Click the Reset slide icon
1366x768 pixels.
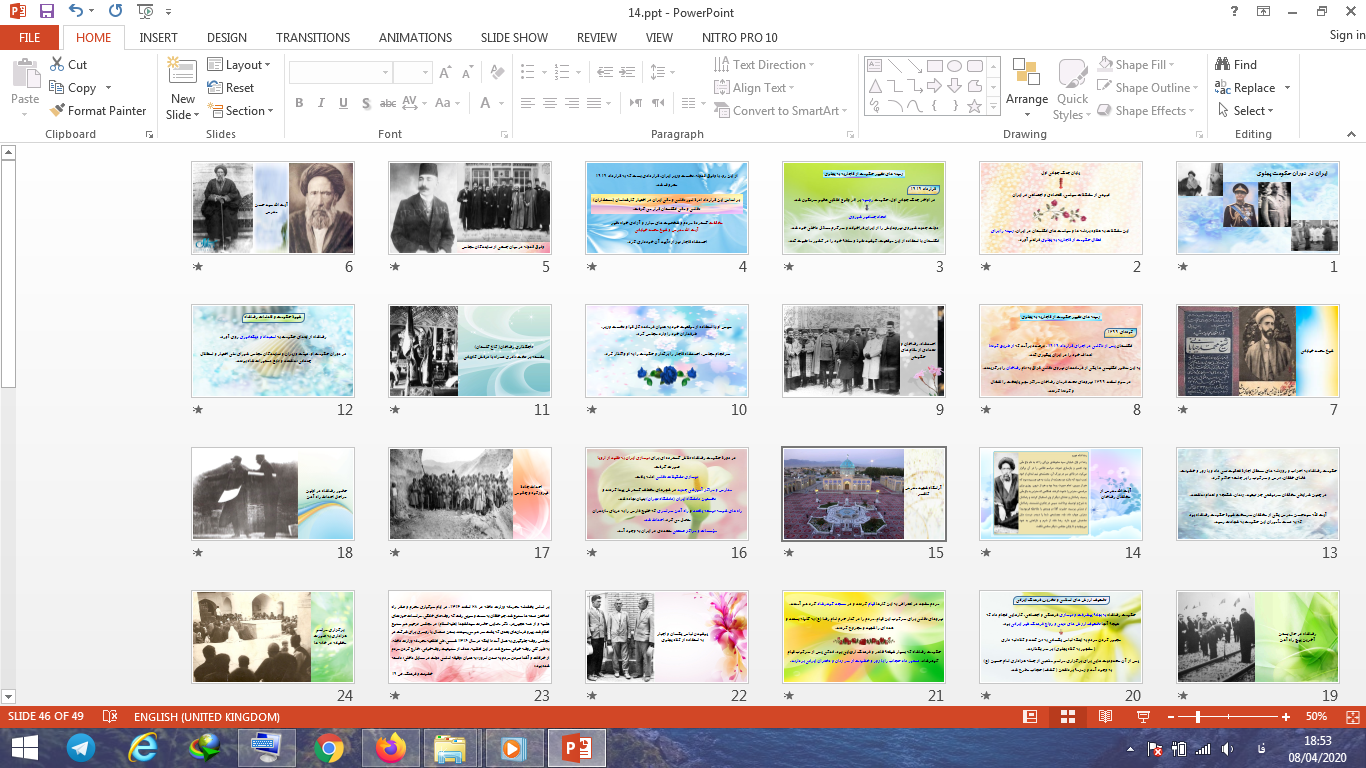tap(216, 88)
